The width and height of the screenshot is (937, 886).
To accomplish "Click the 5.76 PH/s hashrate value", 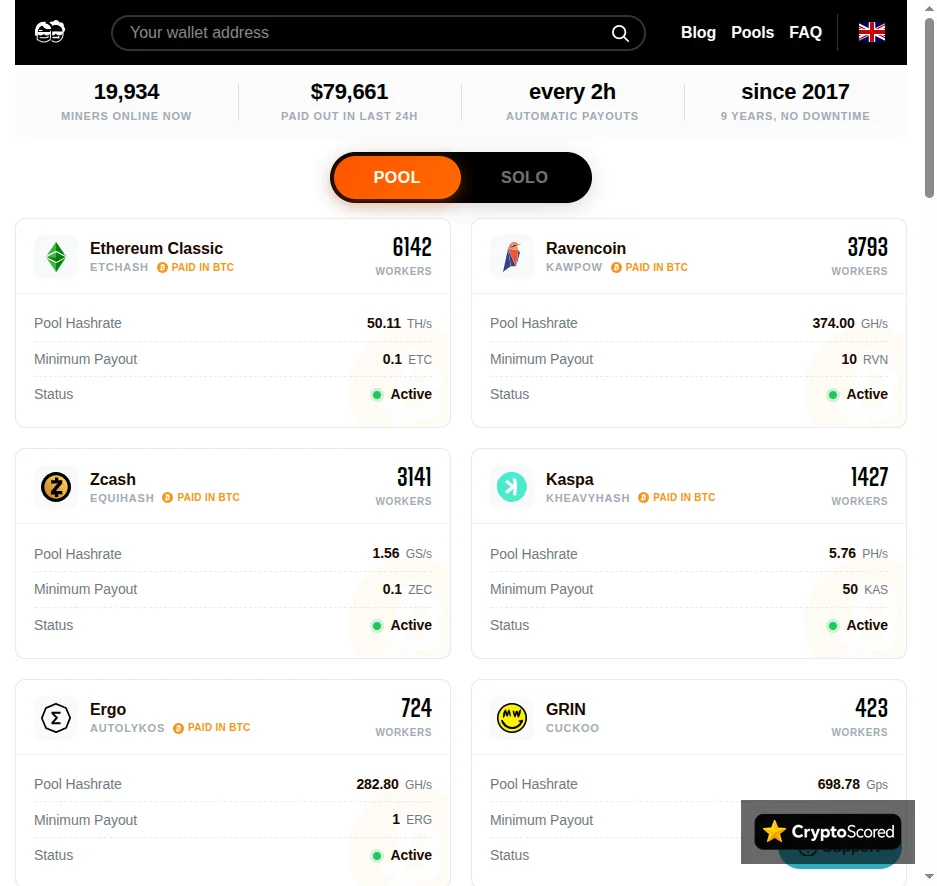I will (858, 553).
